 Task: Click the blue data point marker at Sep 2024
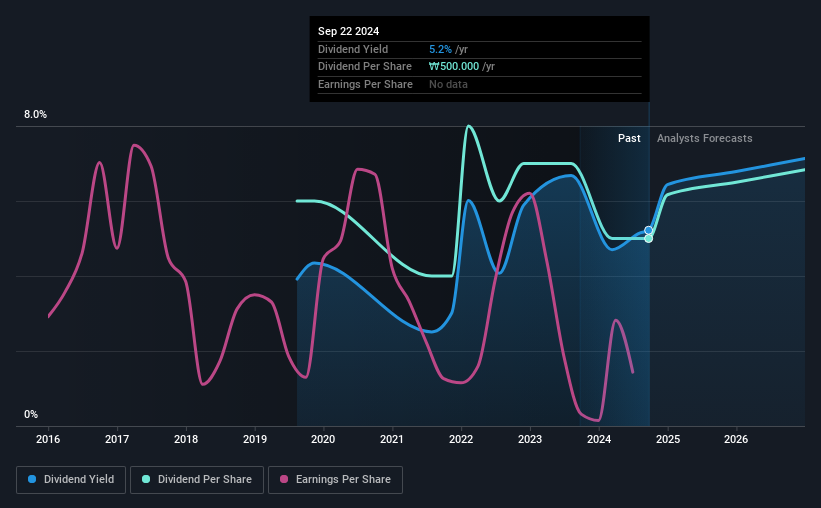[648, 230]
